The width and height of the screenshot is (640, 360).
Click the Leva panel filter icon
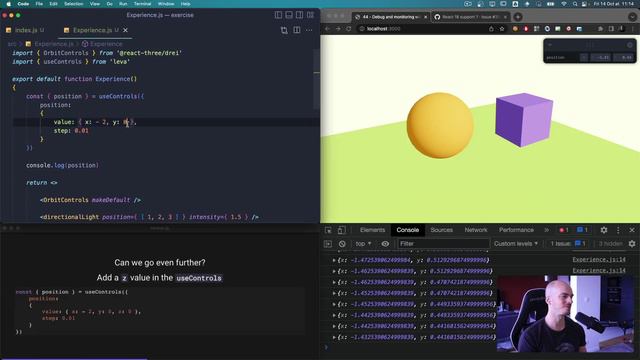point(630,45)
